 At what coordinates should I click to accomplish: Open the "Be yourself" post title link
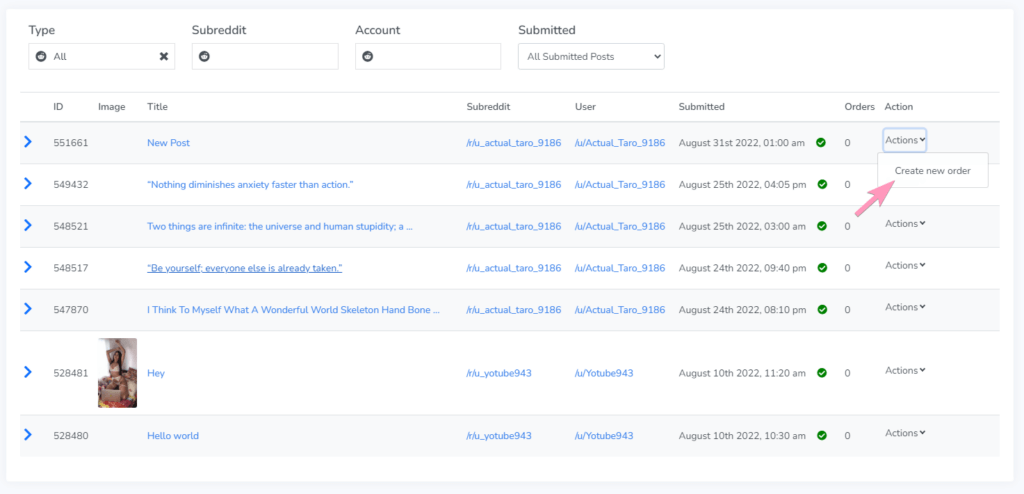pyautogui.click(x=245, y=268)
